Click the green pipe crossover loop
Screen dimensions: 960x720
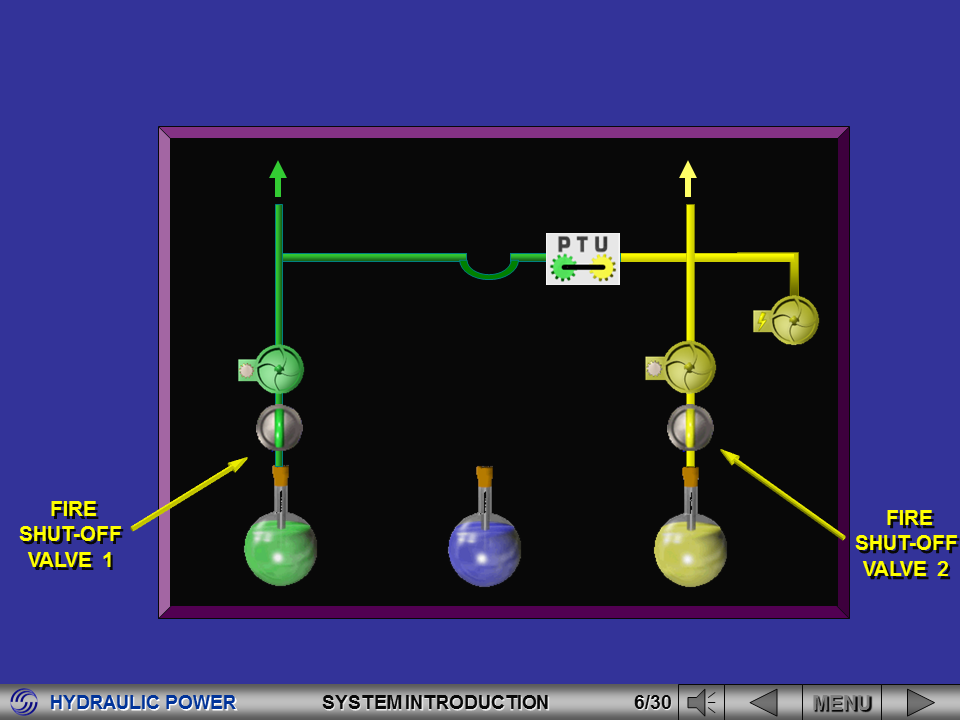[489, 266]
